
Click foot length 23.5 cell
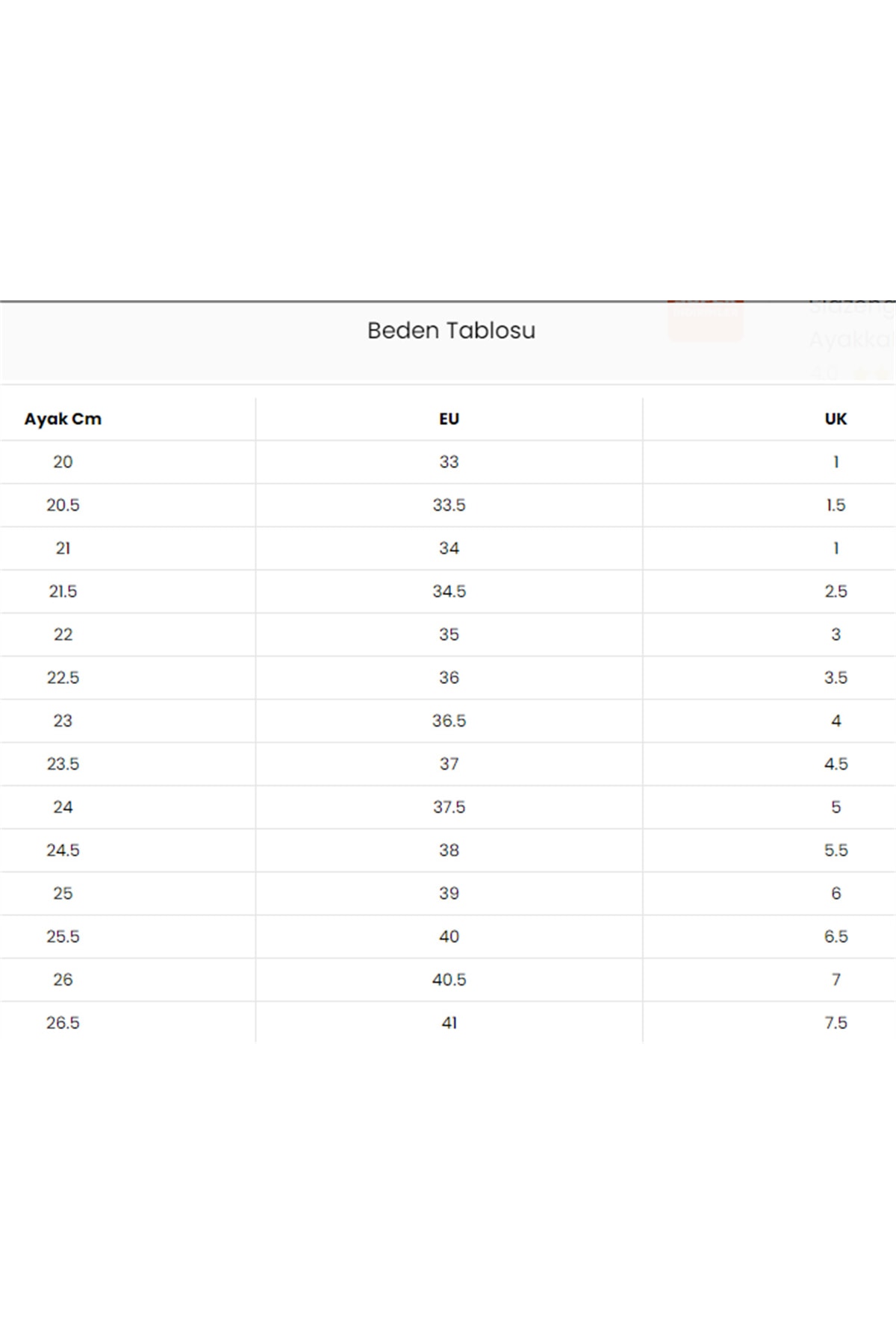pos(63,764)
